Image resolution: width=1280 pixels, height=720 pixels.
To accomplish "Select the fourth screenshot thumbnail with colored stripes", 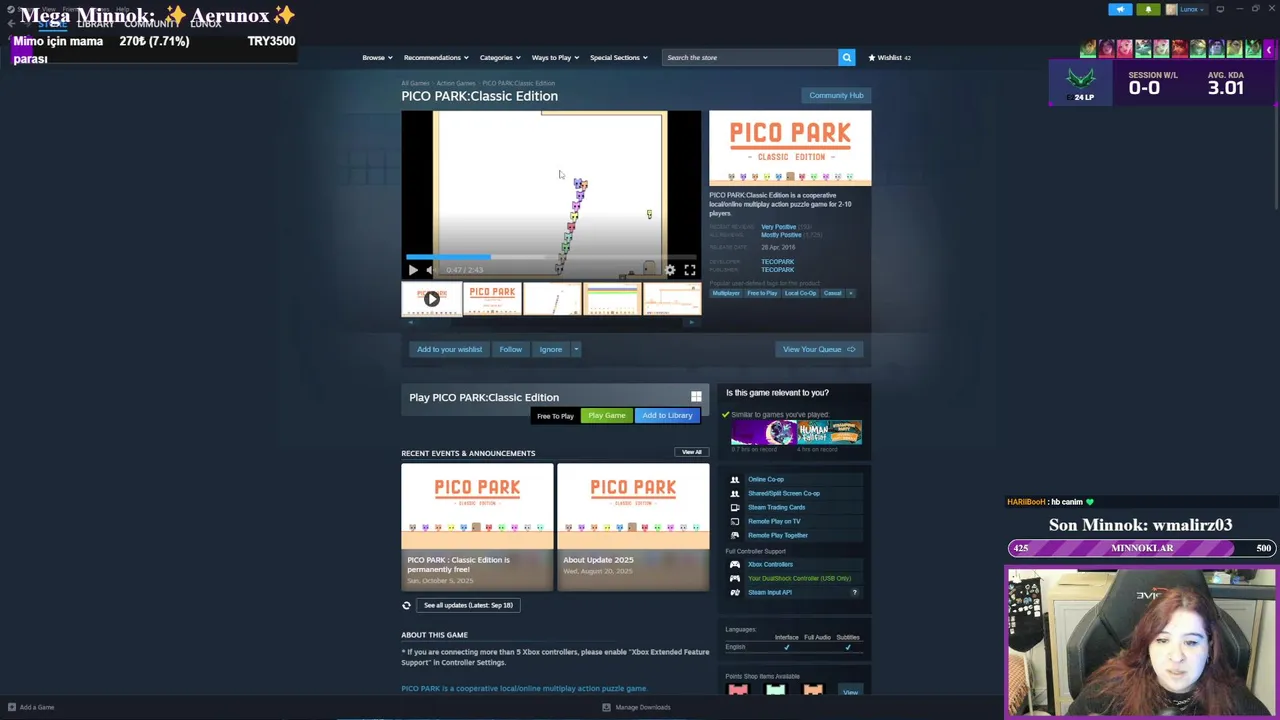I will (x=611, y=299).
